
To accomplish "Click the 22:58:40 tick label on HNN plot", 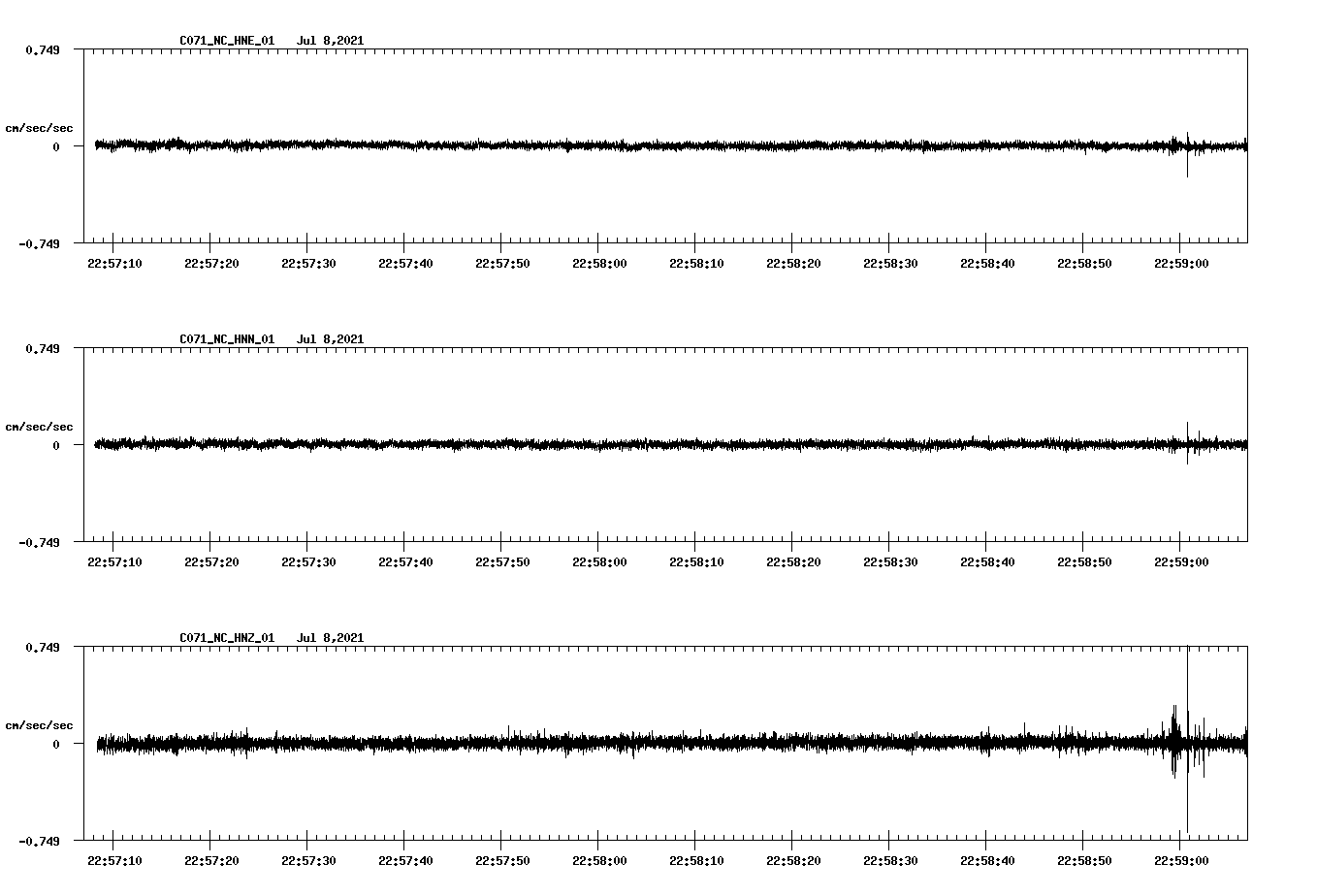I will pyautogui.click(x=987, y=561).
